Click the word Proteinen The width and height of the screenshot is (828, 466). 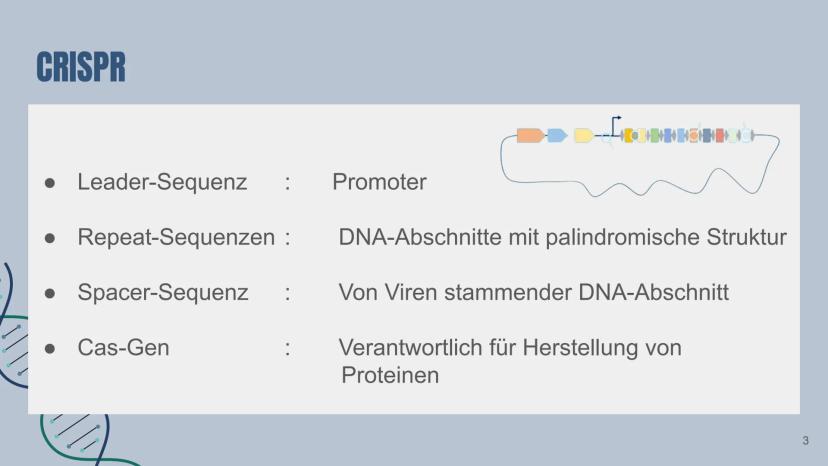tap(390, 375)
